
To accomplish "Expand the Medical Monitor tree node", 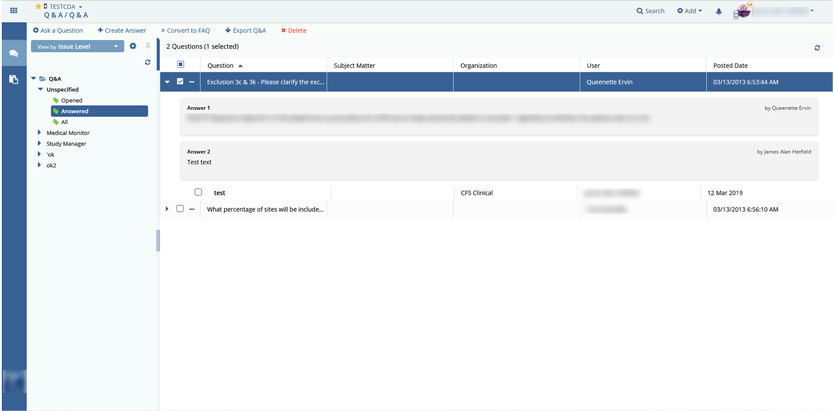I will 39,132.
